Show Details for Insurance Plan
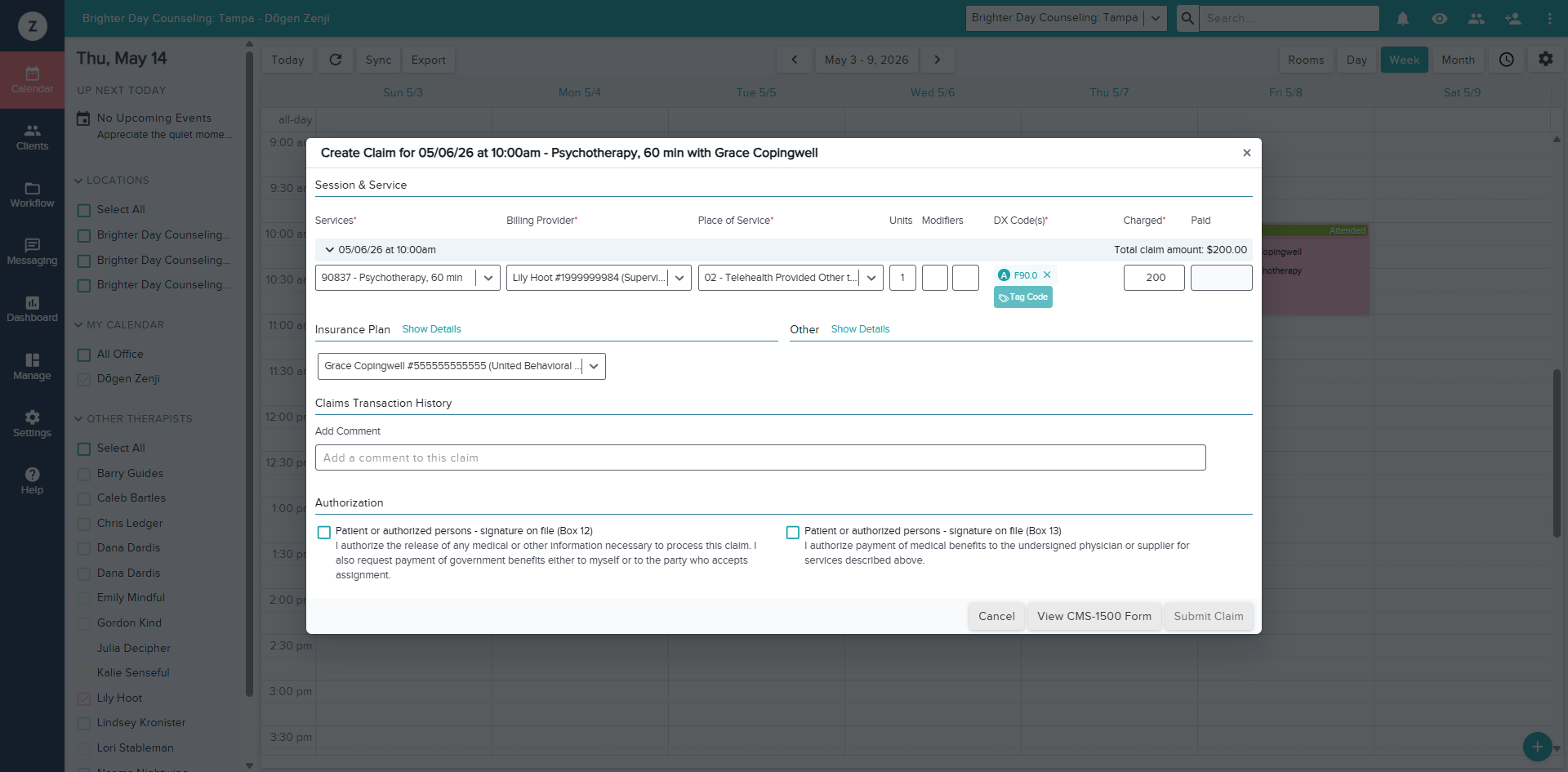This screenshot has height=772, width=1568. [x=431, y=329]
